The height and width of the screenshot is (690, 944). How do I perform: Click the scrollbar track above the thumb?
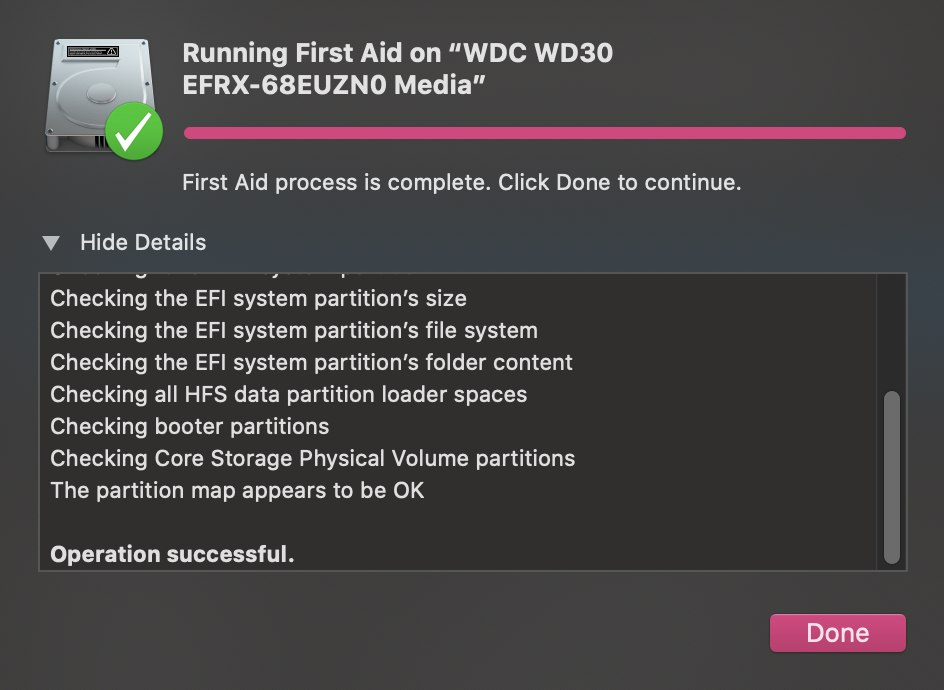[892, 330]
